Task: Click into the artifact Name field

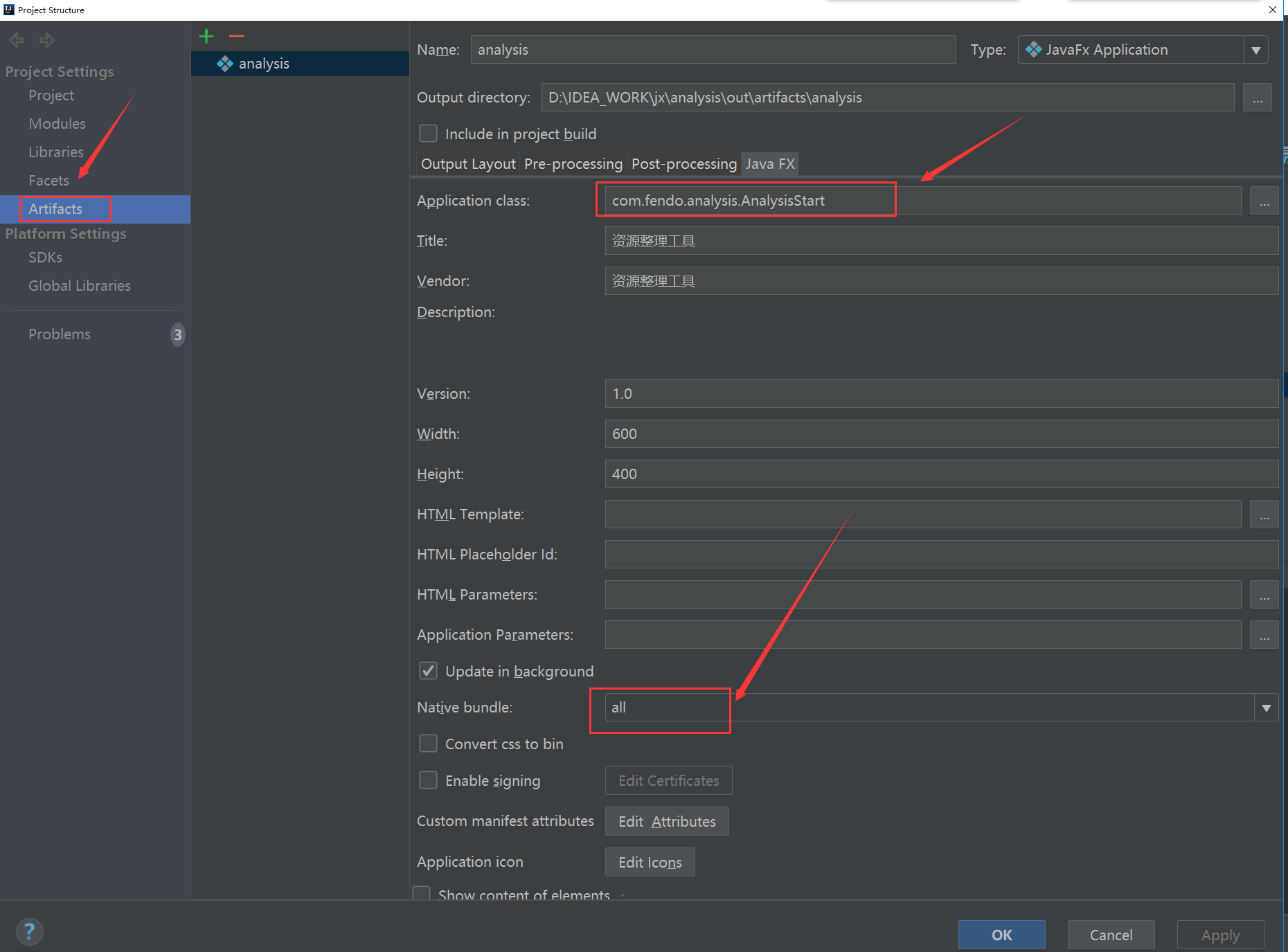Action: (x=713, y=50)
